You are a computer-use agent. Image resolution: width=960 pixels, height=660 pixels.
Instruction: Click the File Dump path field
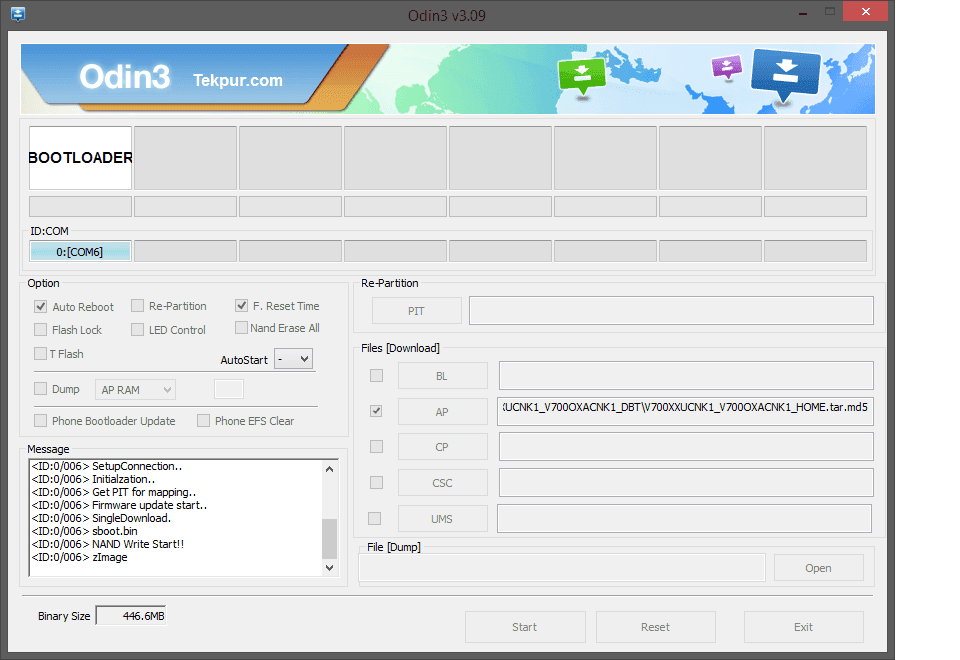pos(562,568)
